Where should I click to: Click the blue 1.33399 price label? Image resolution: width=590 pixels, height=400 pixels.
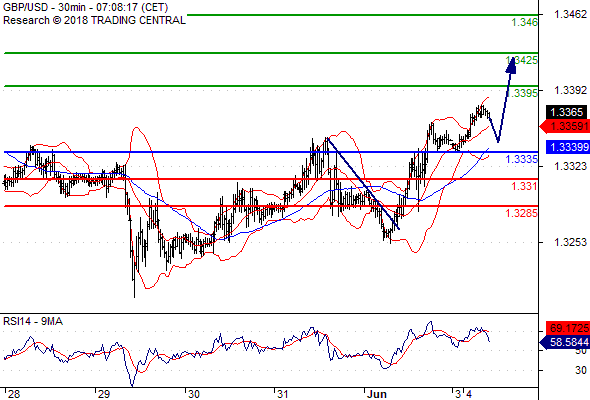567,147
